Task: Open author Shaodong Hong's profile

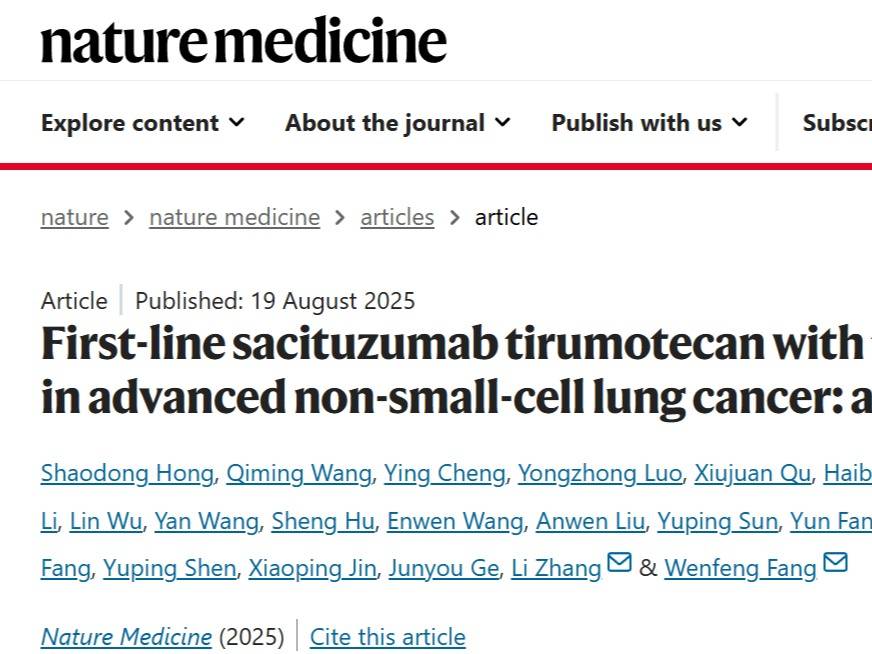Action: pyautogui.click(x=127, y=474)
